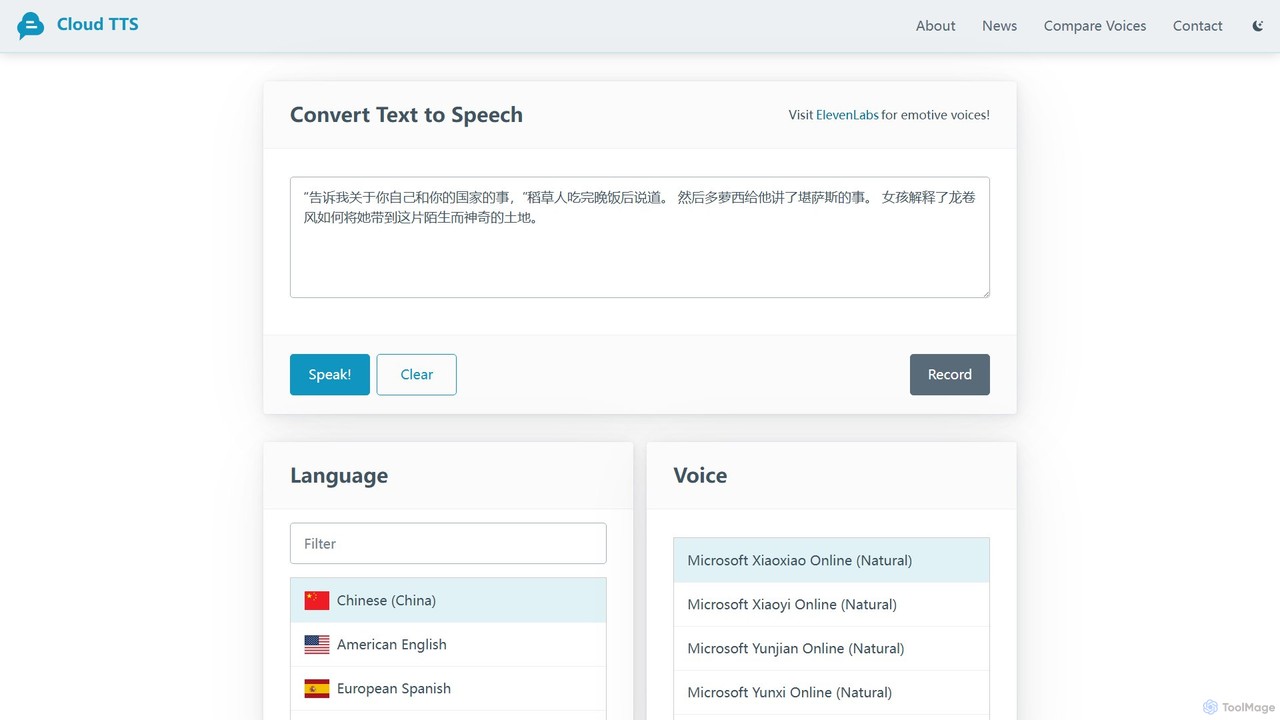Choose Microsoft Xiaoyi Online (Natural) voice
Image resolution: width=1280 pixels, height=720 pixels.
[x=831, y=604]
